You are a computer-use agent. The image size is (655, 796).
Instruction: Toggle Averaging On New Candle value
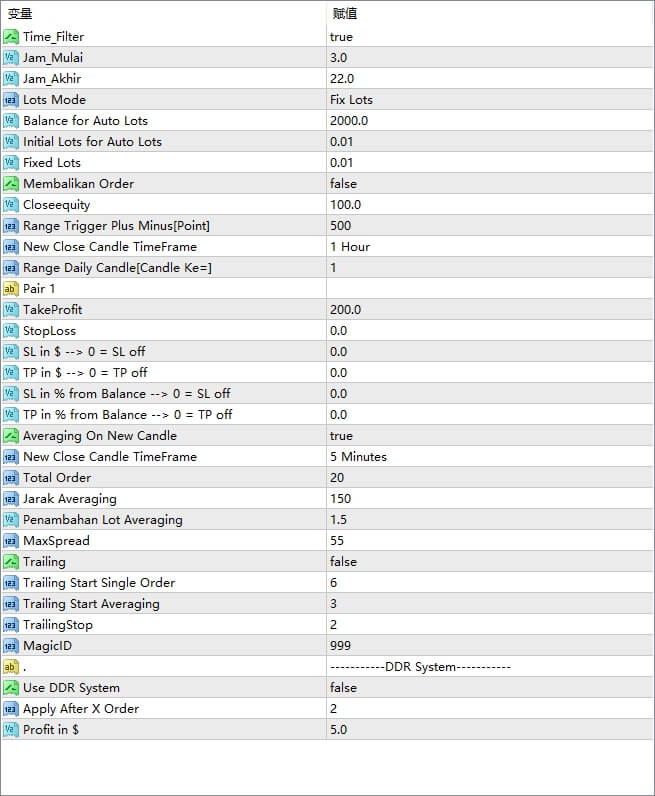[341, 436]
